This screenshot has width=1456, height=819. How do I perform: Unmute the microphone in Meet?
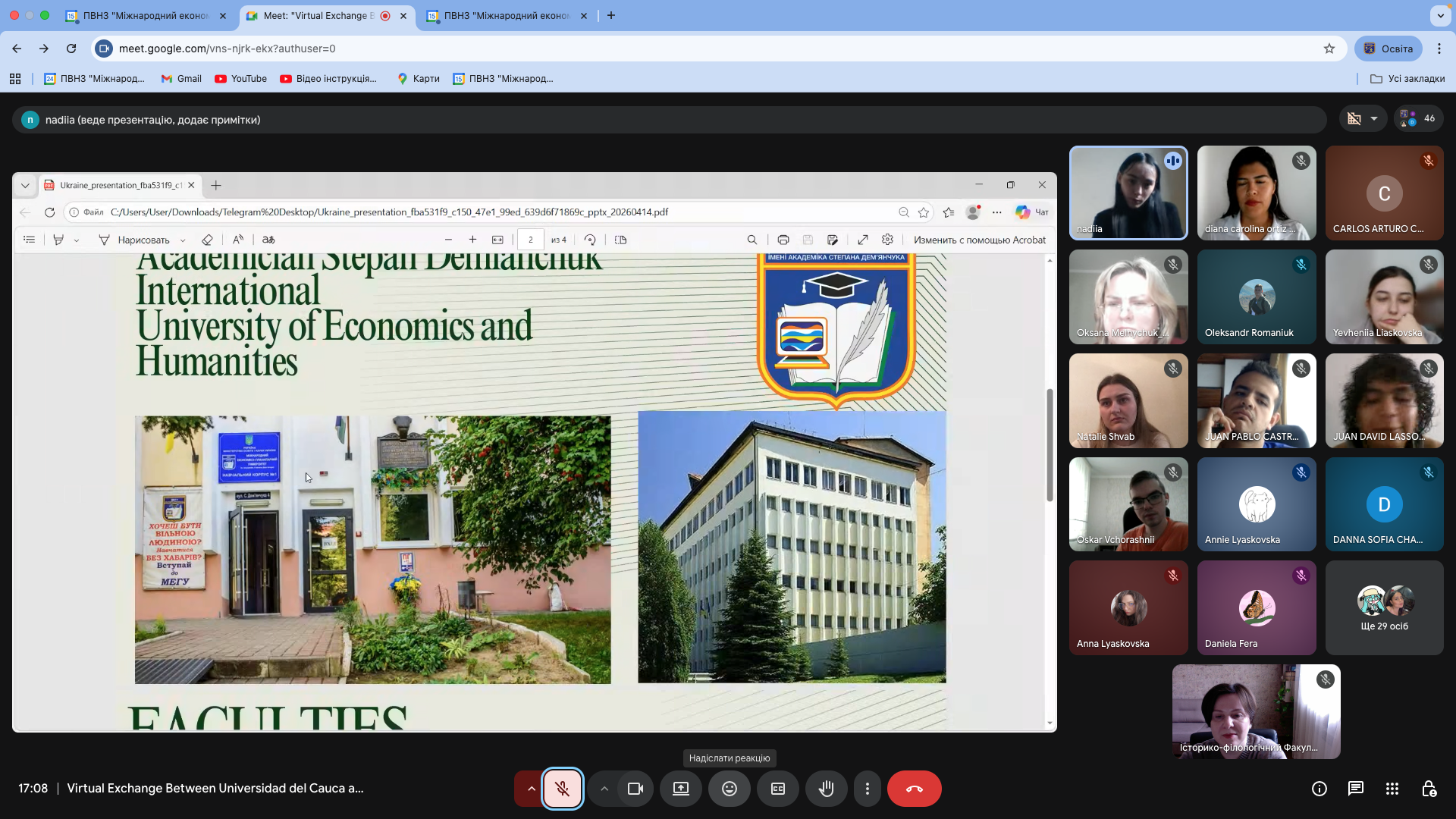[562, 789]
